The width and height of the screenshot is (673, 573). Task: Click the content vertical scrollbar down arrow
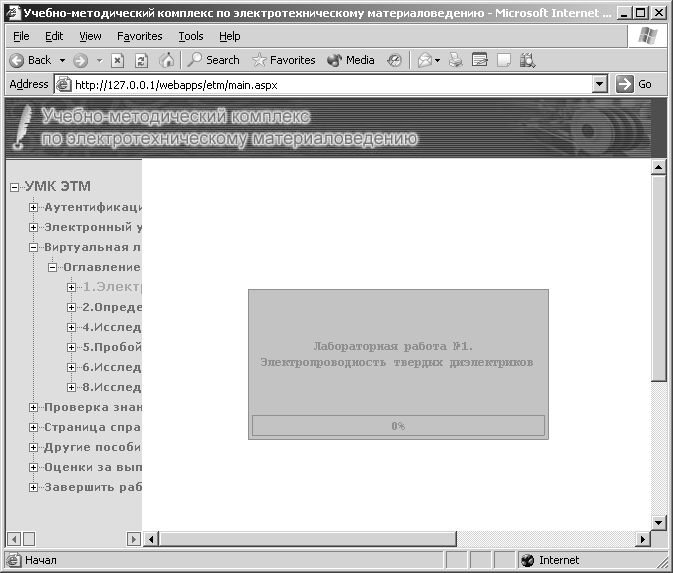tap(658, 522)
